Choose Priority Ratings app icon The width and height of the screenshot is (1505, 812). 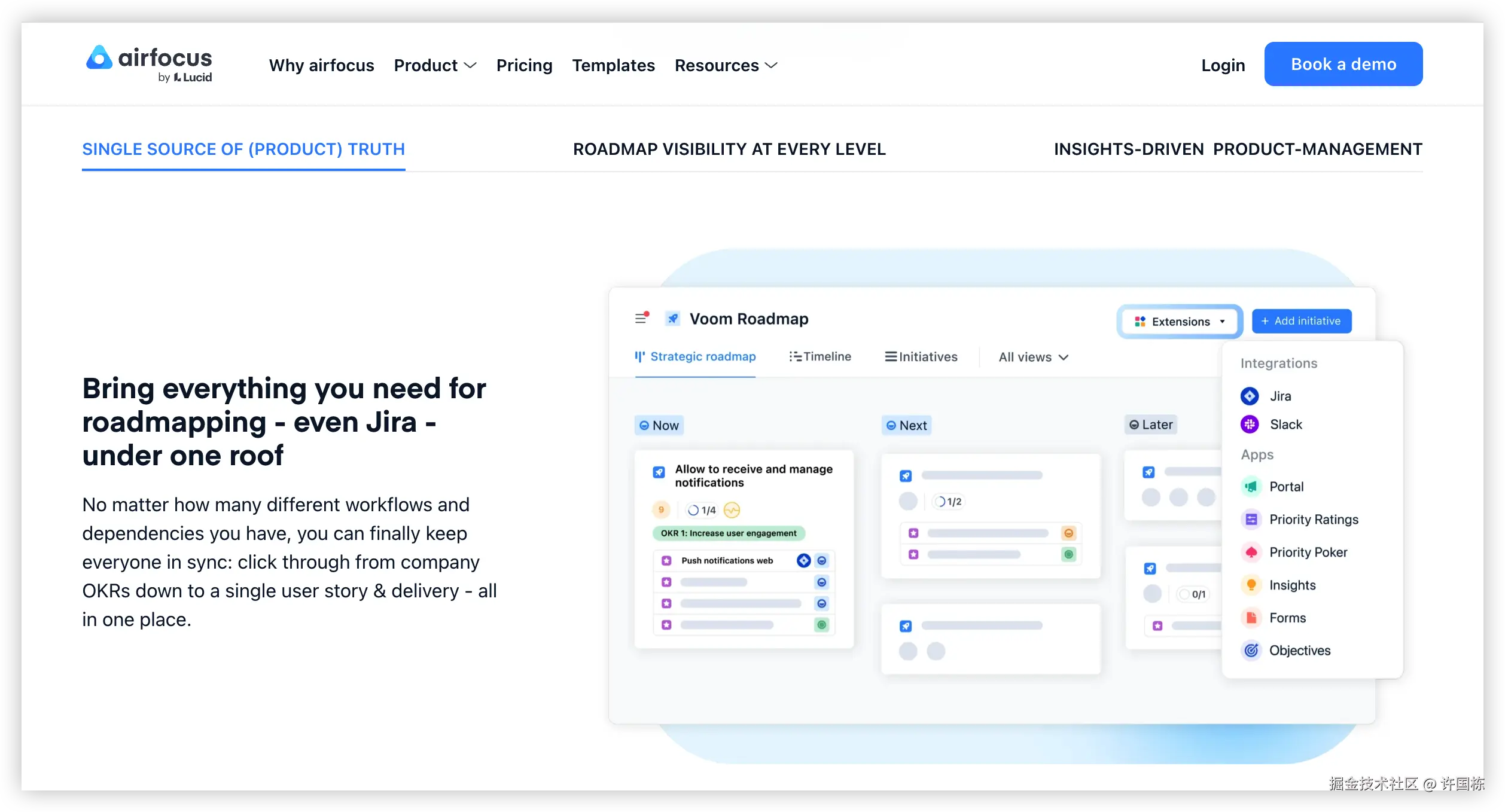(x=1251, y=520)
